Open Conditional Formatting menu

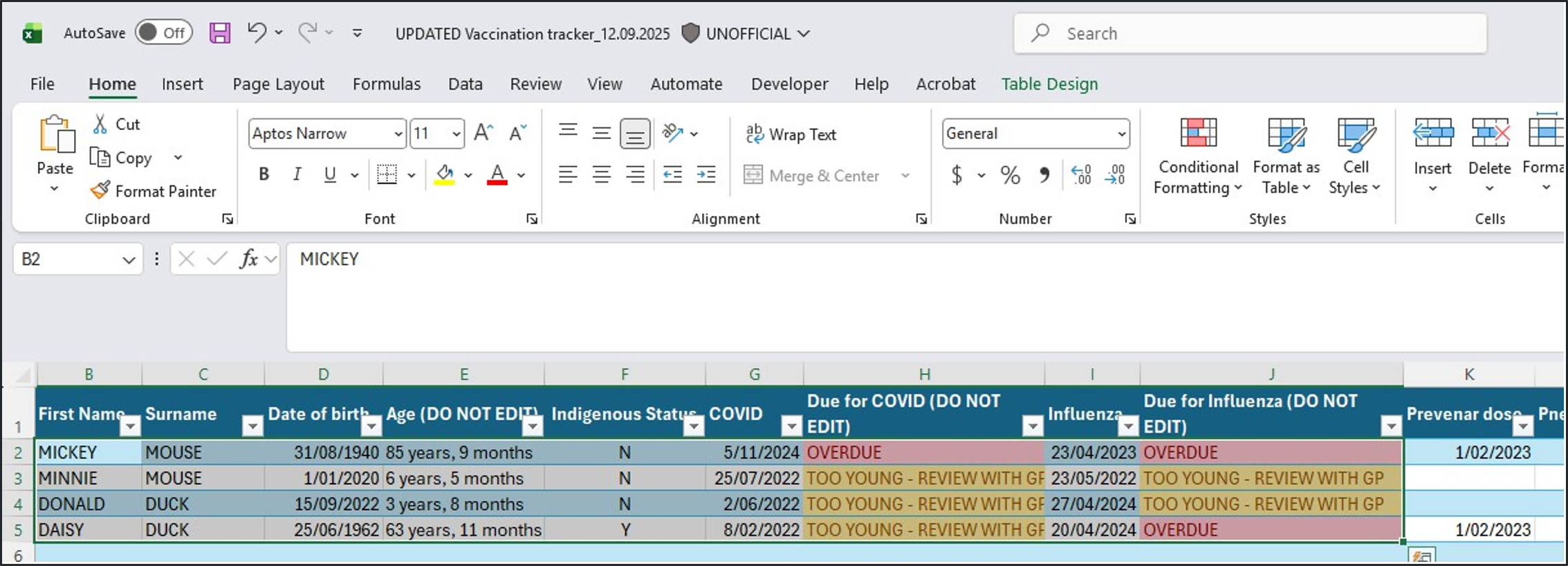coord(1198,156)
